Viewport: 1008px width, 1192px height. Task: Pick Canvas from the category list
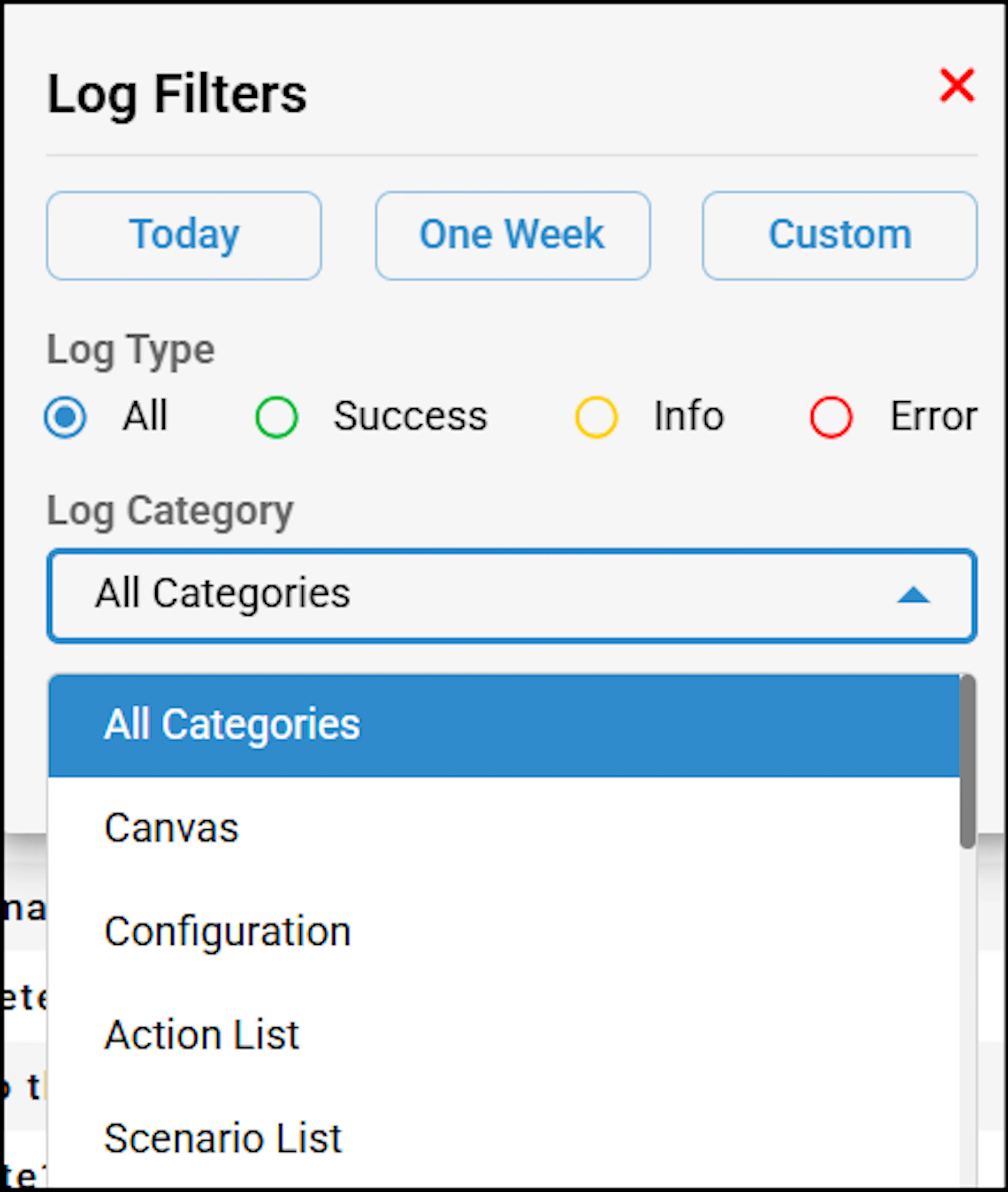click(504, 828)
